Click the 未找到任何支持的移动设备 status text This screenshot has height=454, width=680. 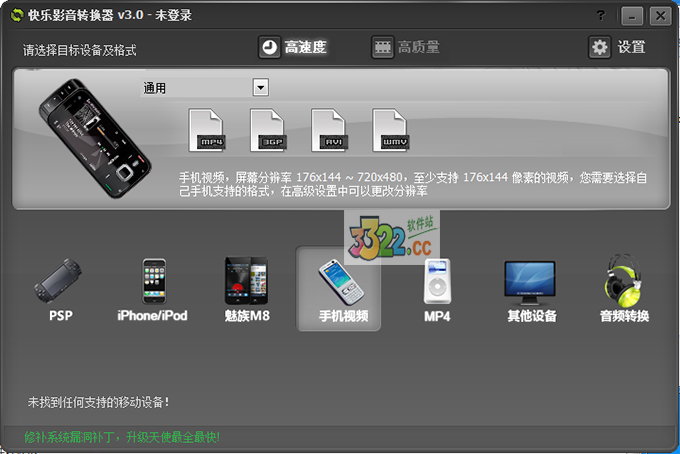[98, 402]
